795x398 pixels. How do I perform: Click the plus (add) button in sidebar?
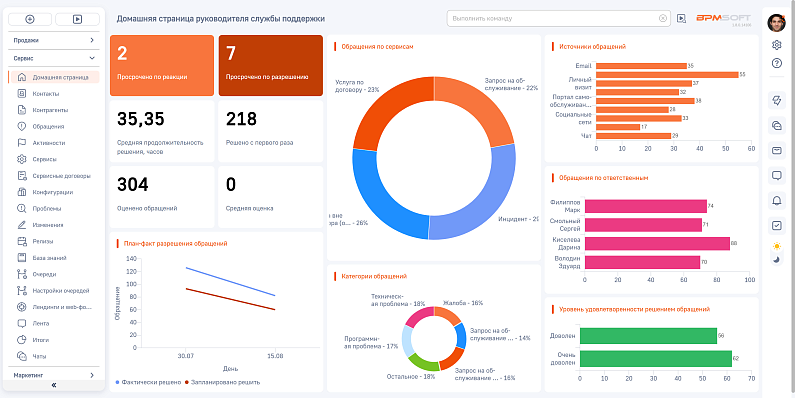[30, 19]
